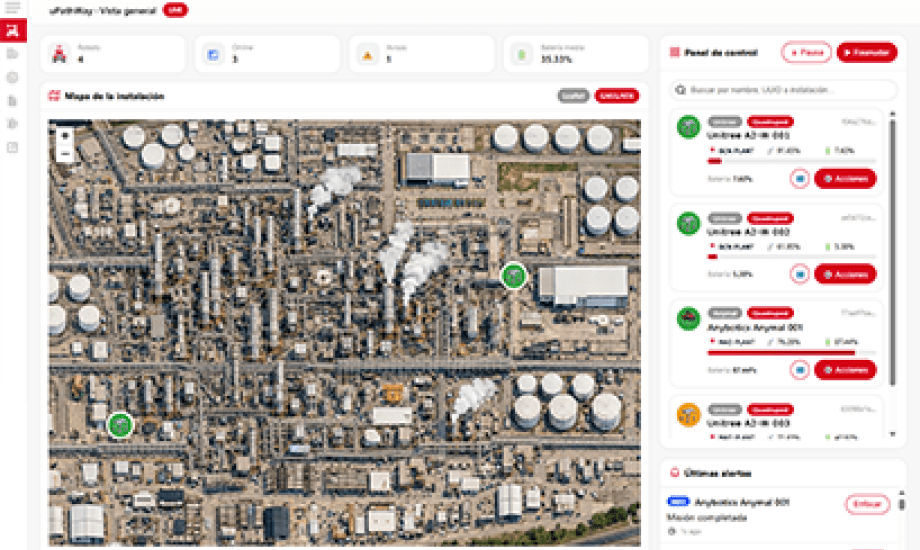Toggle the red satellite map view button
The image size is (920, 550).
(x=616, y=96)
